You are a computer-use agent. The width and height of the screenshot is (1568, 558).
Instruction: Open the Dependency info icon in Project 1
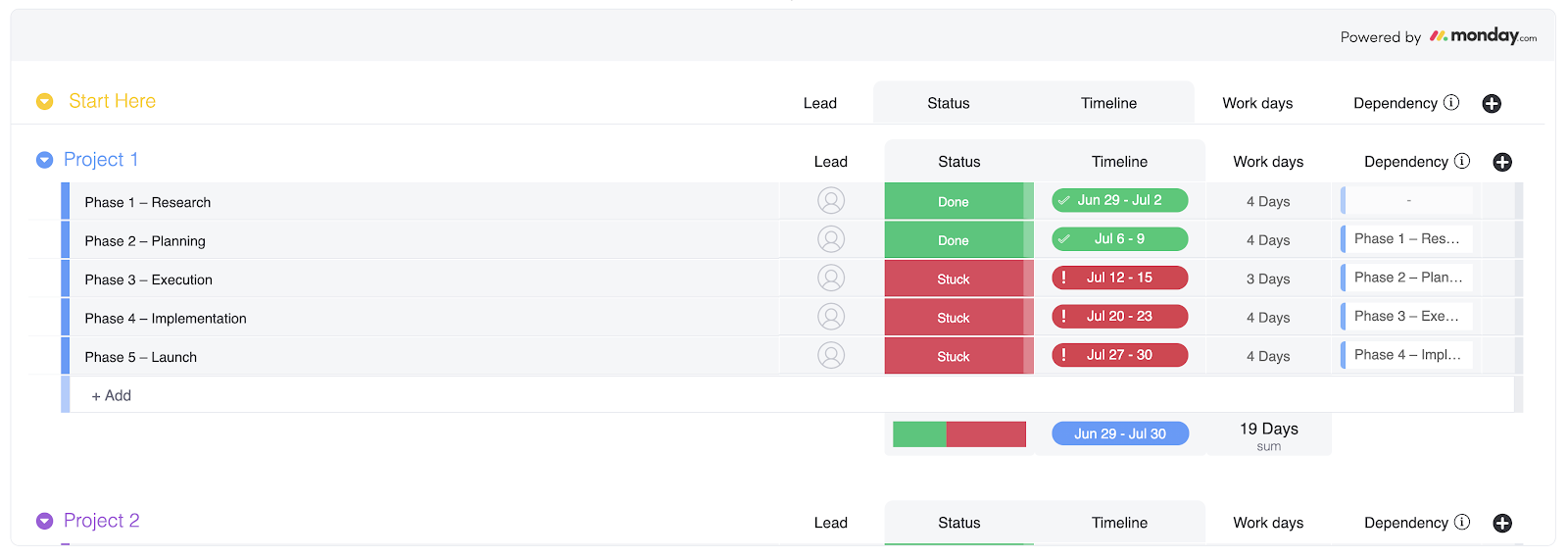(x=1462, y=161)
